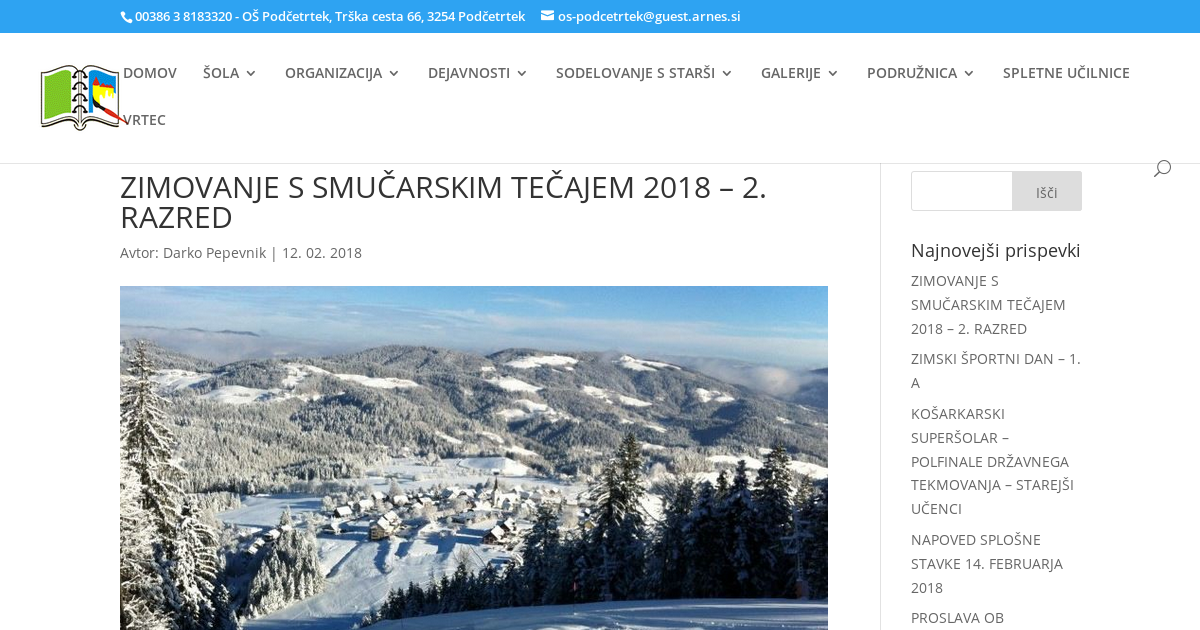The image size is (1200, 630).
Task: Open author Darko Pepevnik link
Action: 214,253
